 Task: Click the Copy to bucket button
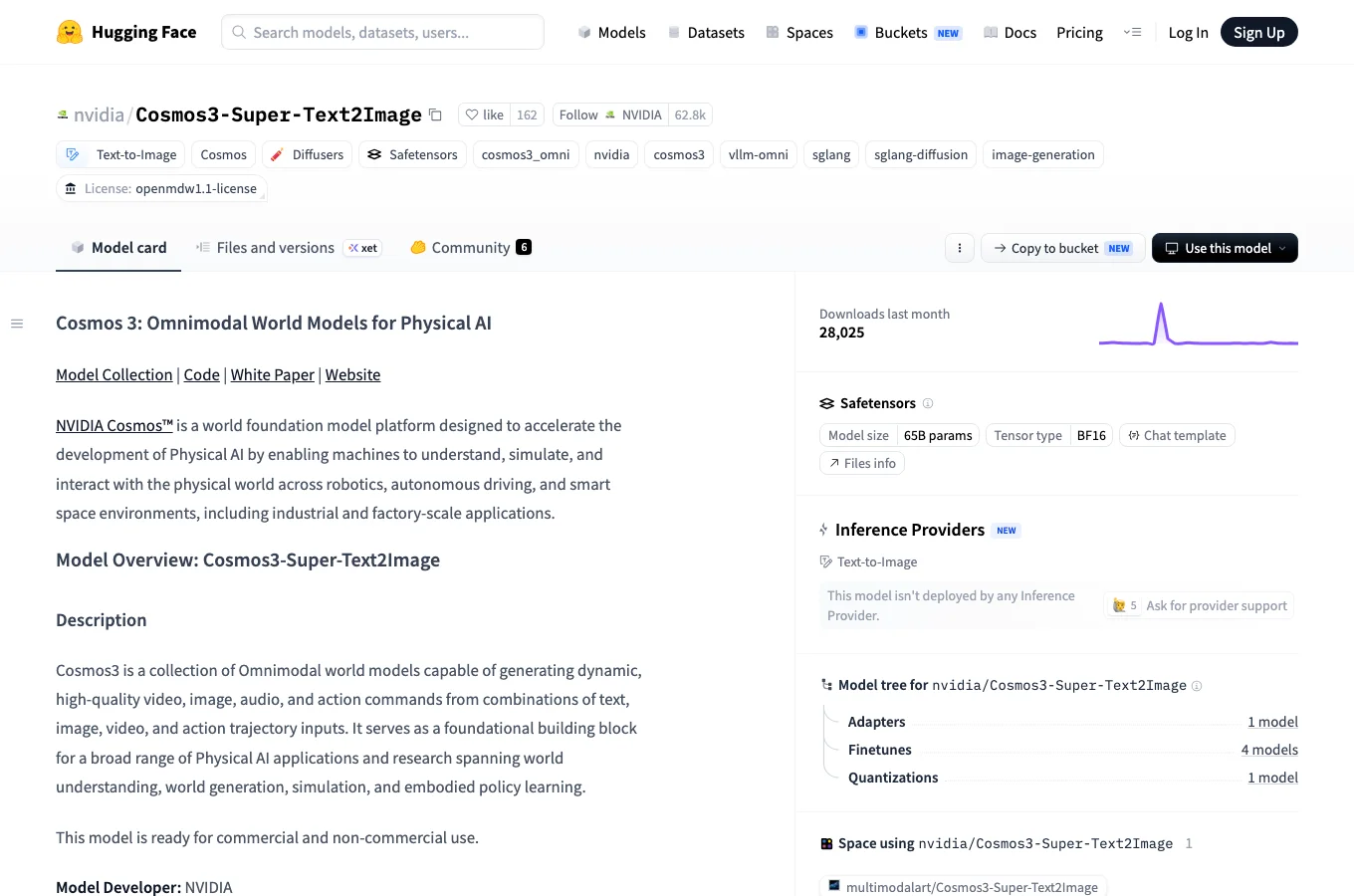pos(1062,248)
